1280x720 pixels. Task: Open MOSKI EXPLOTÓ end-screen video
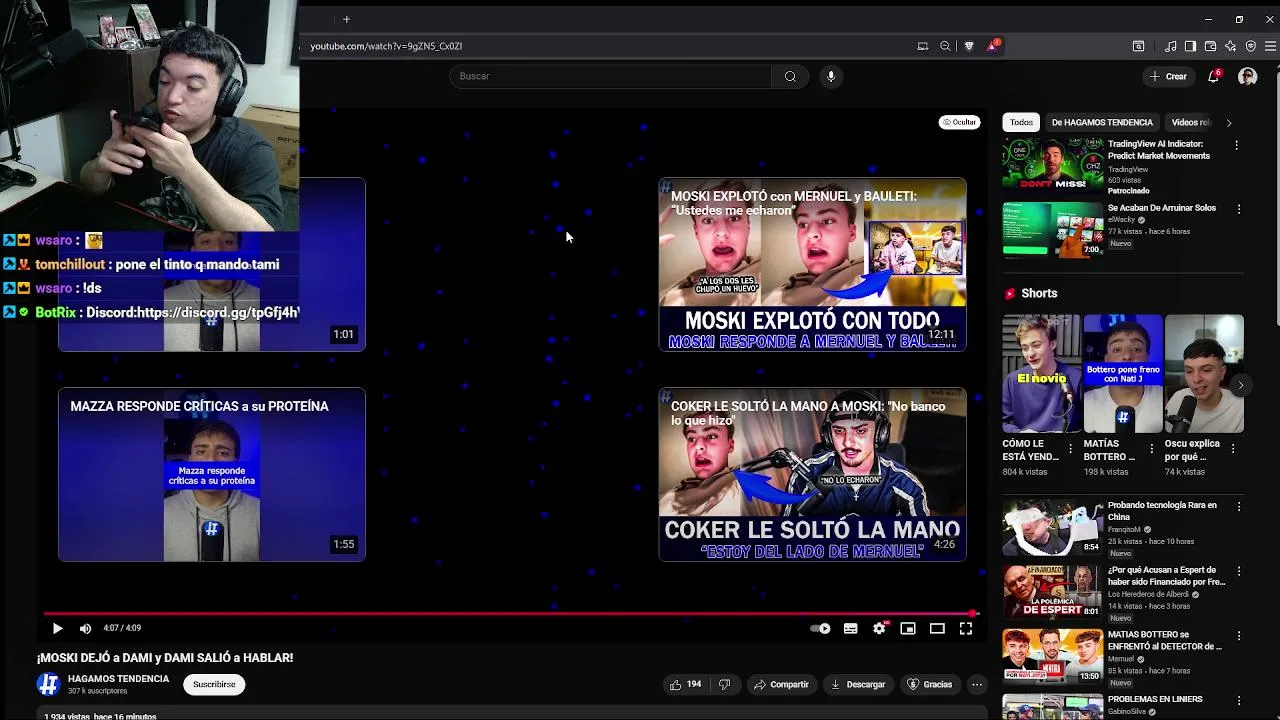tap(812, 264)
